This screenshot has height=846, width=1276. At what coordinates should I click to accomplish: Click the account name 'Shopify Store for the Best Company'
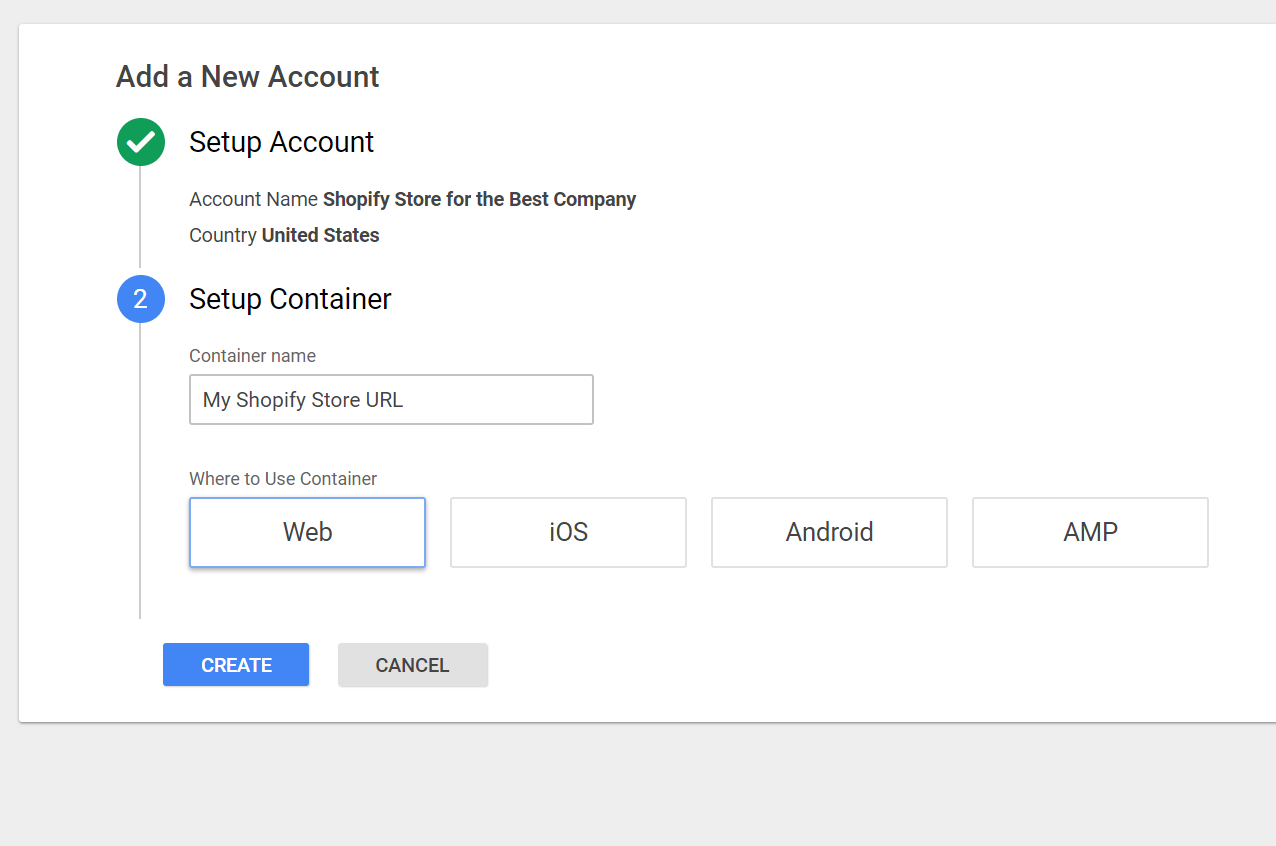[x=479, y=199]
